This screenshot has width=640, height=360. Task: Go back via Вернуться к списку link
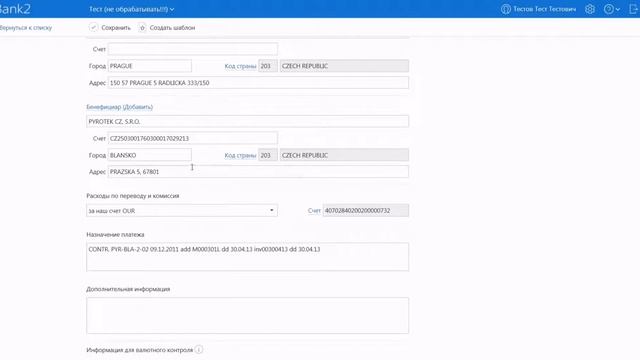[26, 28]
